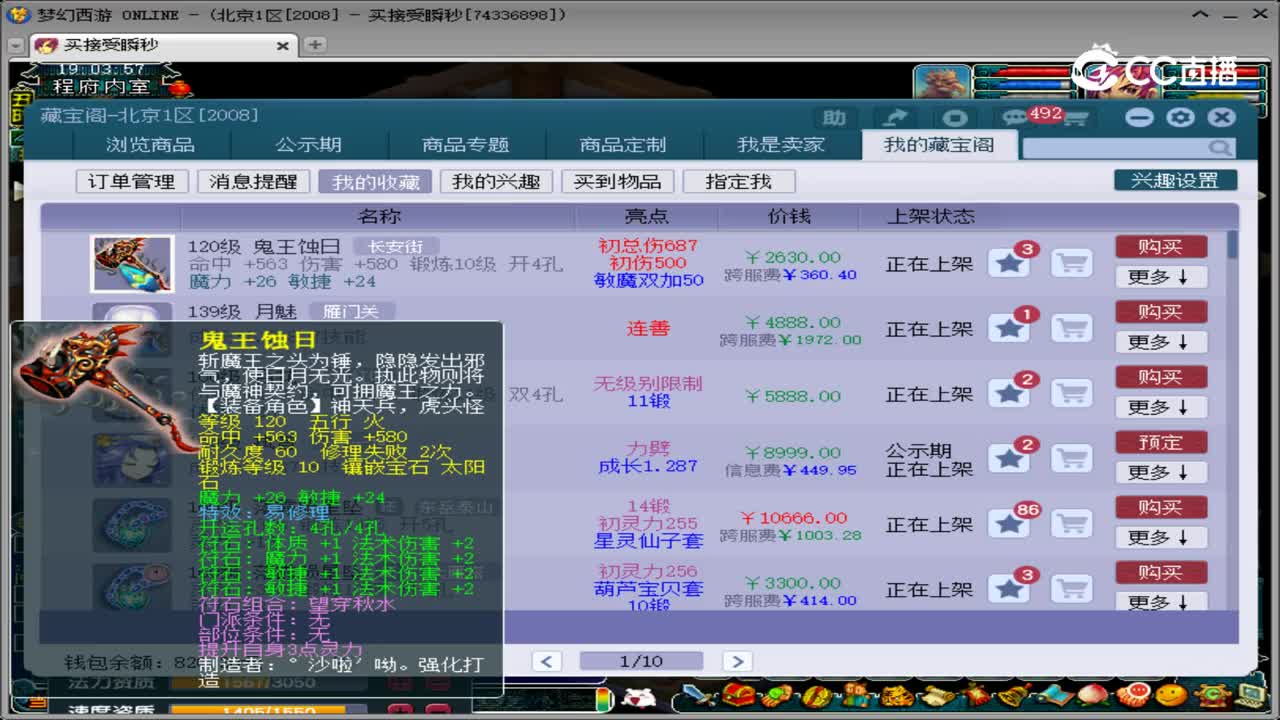Expand 更多 for ¥3300 row
This screenshot has height=720, width=1280.
pyautogui.click(x=1161, y=602)
